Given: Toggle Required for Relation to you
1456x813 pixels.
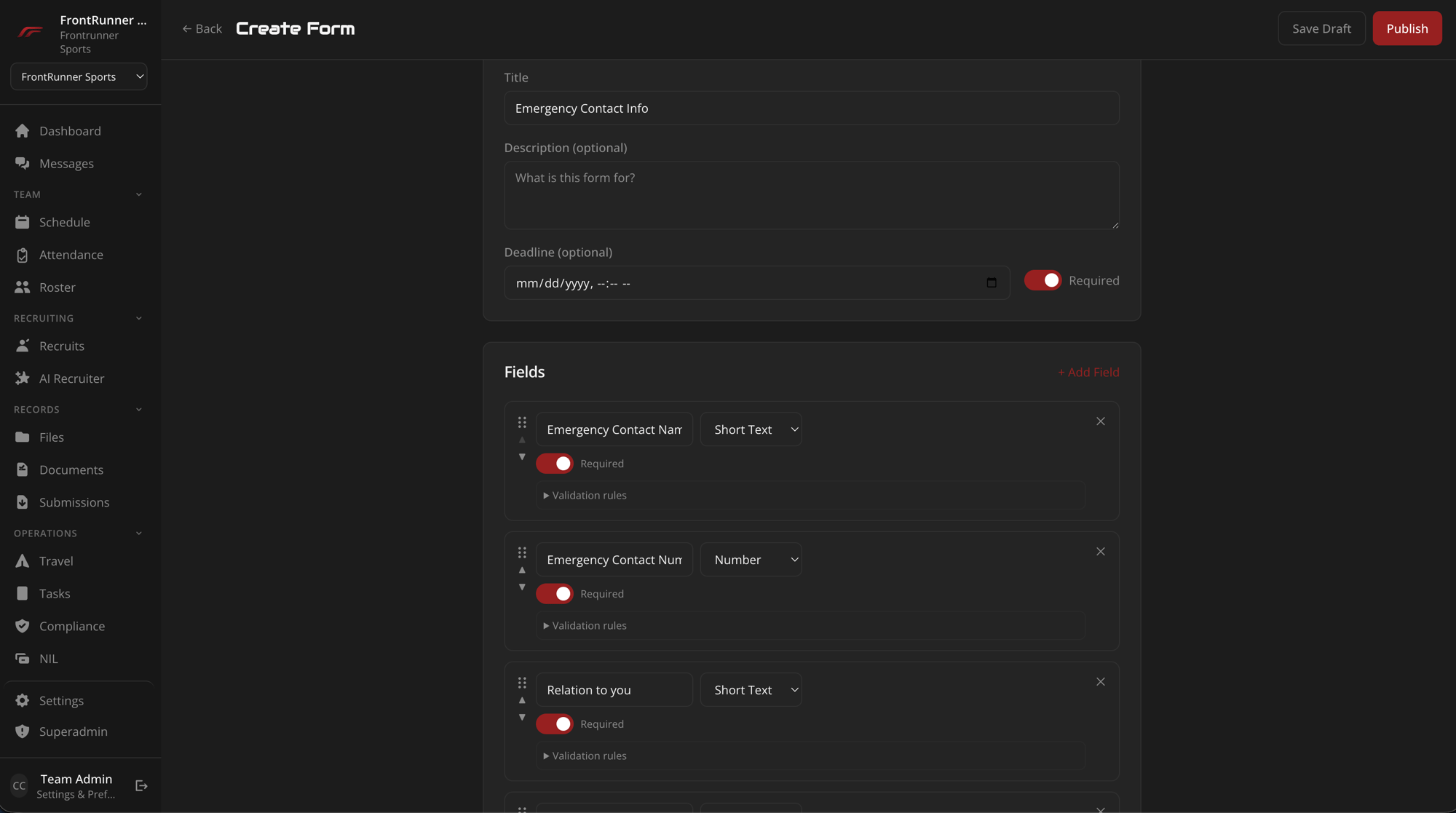Looking at the screenshot, I should (x=555, y=724).
